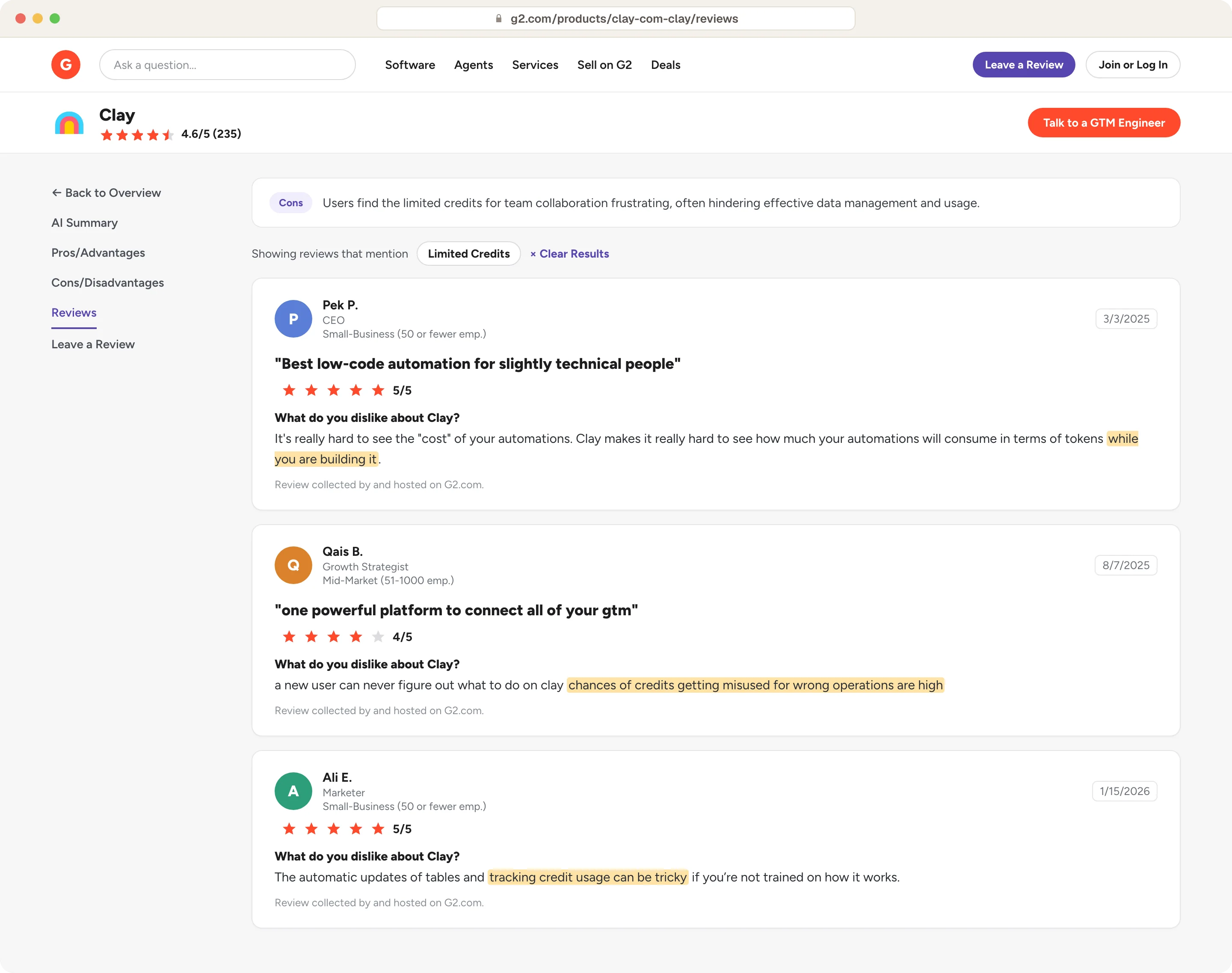Jump to AI Summary section
The height and width of the screenshot is (973, 1232).
pos(84,223)
